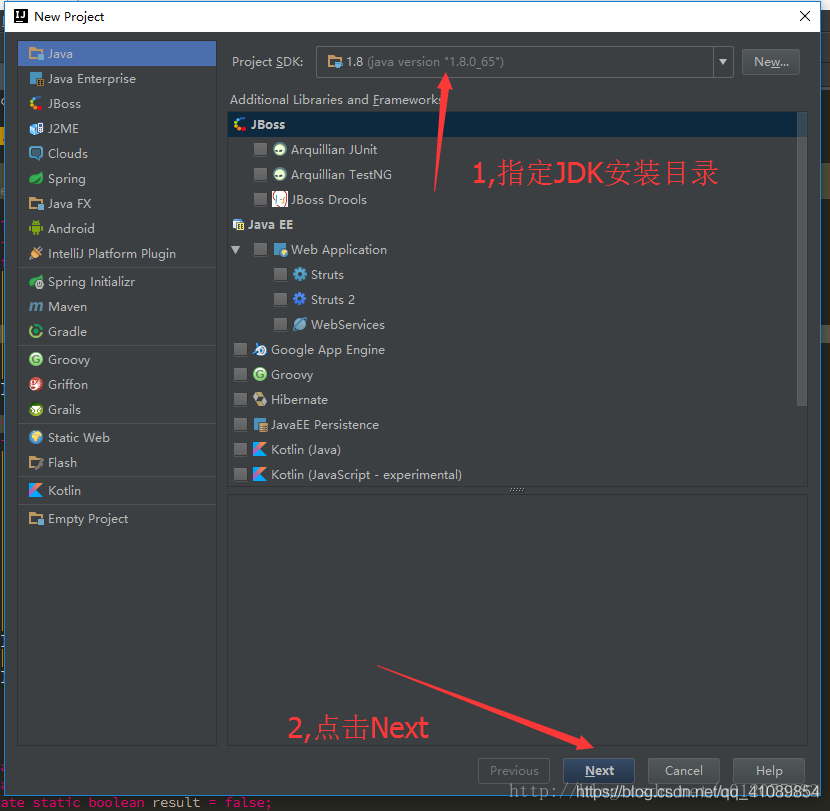Select the Kotlin icon in the sidebar
The height and width of the screenshot is (811, 830).
[36, 490]
